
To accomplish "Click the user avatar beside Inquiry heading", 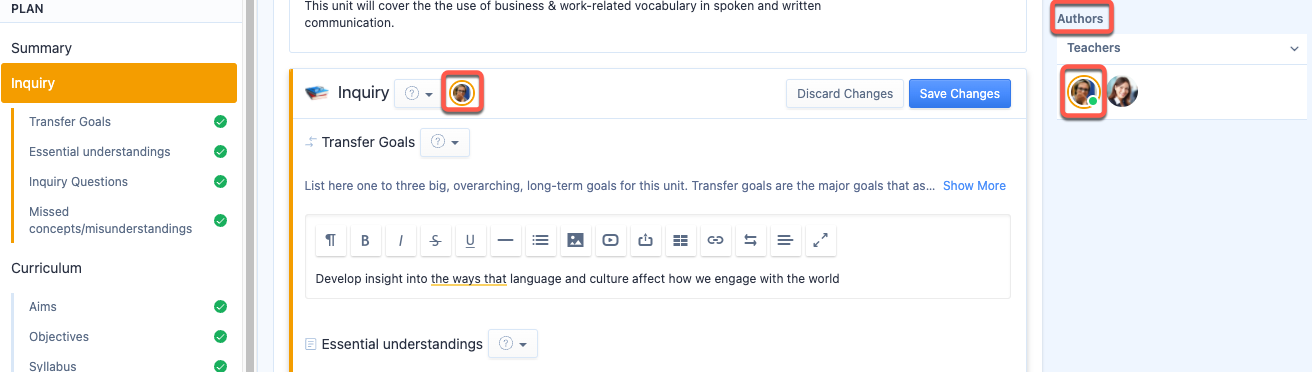I will (x=461, y=93).
